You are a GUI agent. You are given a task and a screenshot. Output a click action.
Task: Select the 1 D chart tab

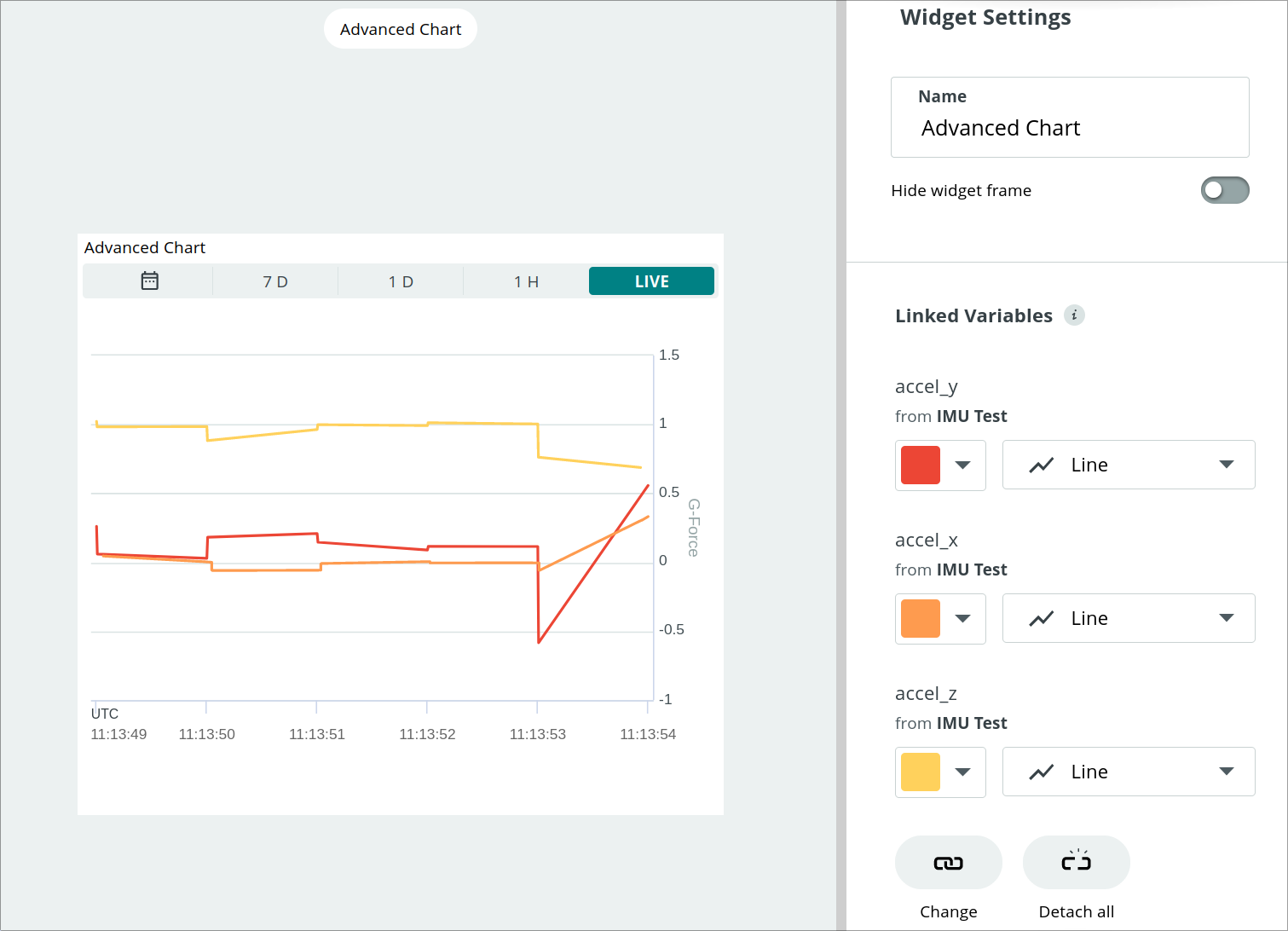tap(400, 280)
